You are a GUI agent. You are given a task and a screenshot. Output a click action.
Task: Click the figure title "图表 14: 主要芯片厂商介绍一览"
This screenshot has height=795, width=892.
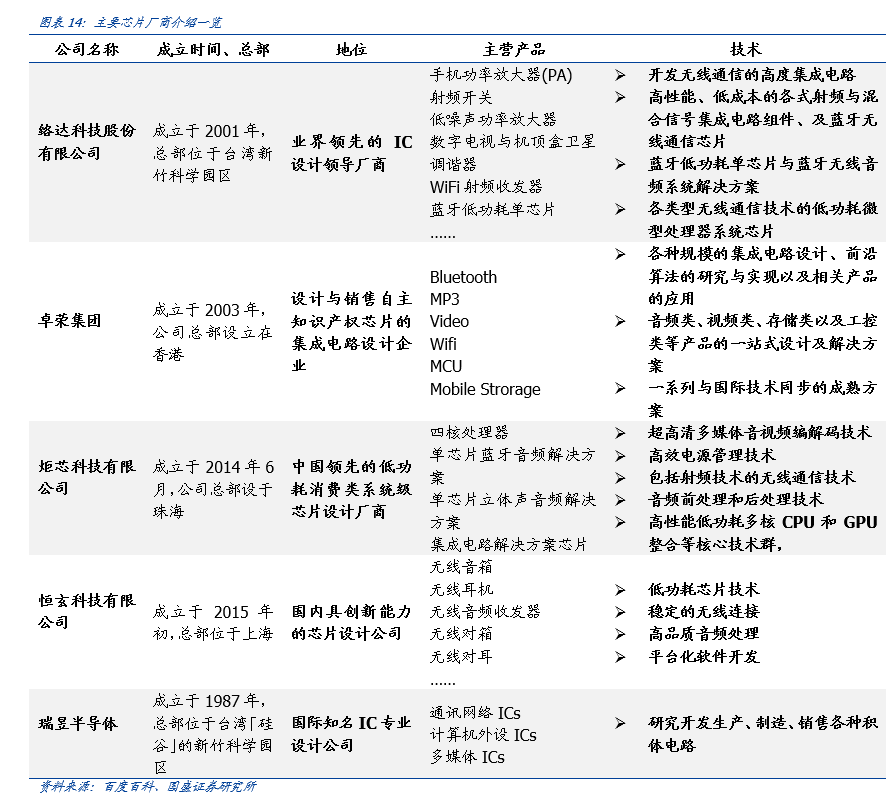click(x=130, y=22)
